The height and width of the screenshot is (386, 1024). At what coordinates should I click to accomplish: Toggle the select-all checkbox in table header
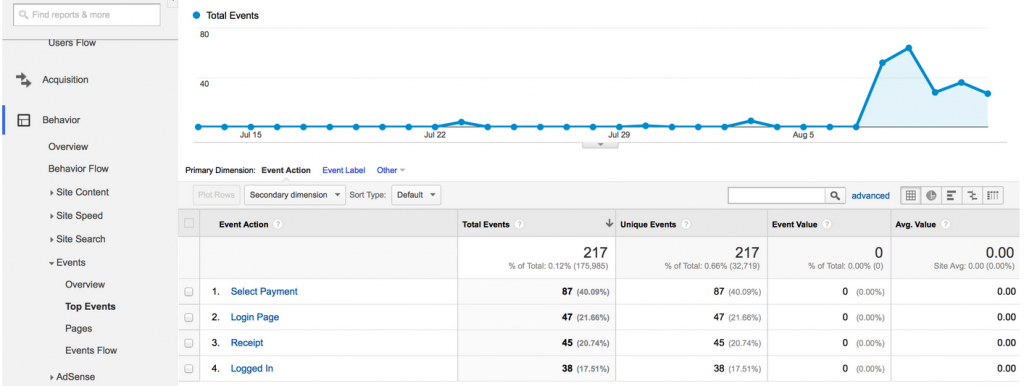(x=189, y=223)
